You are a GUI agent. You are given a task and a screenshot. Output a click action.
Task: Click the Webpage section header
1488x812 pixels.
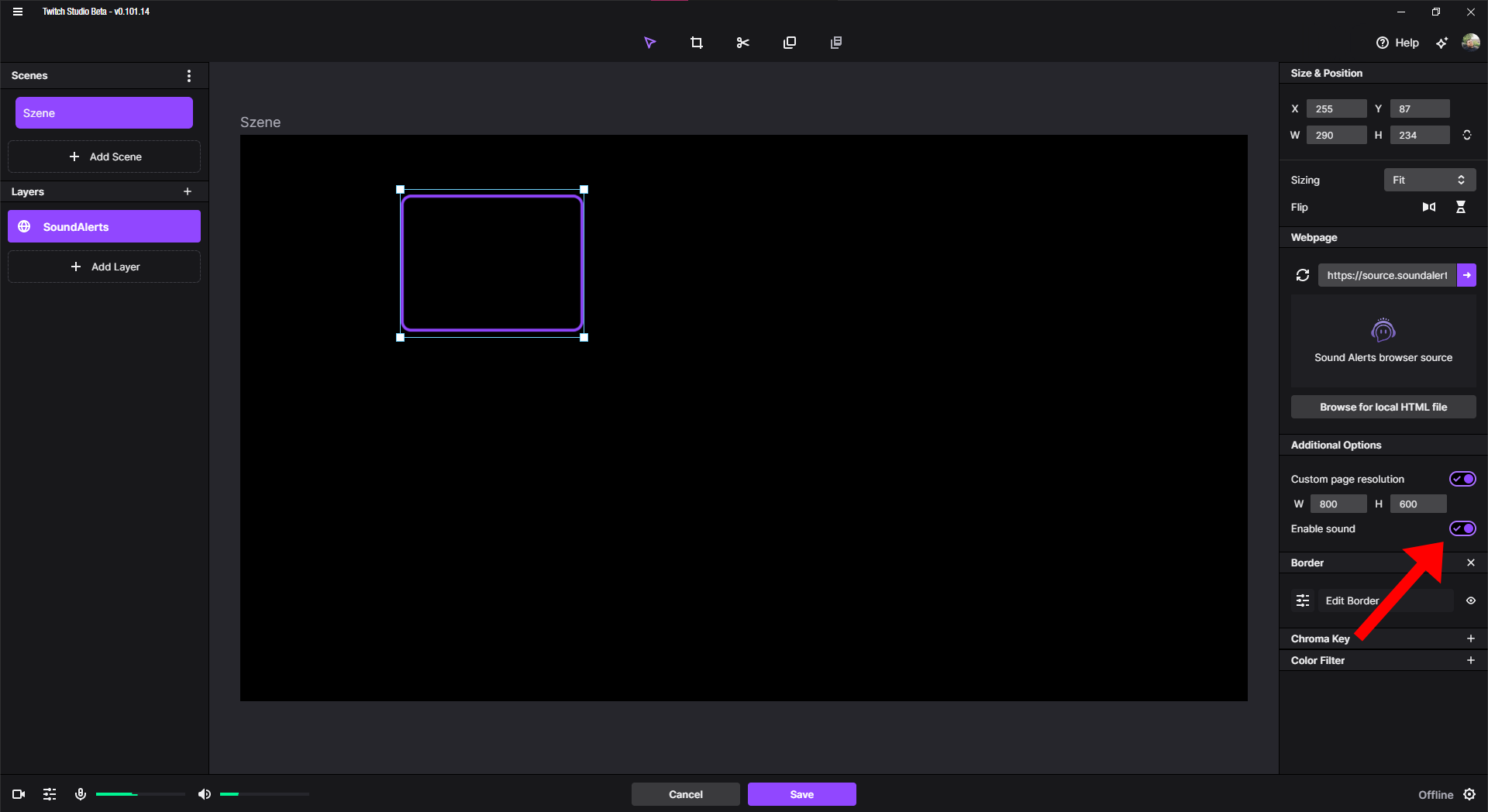[x=1314, y=237]
